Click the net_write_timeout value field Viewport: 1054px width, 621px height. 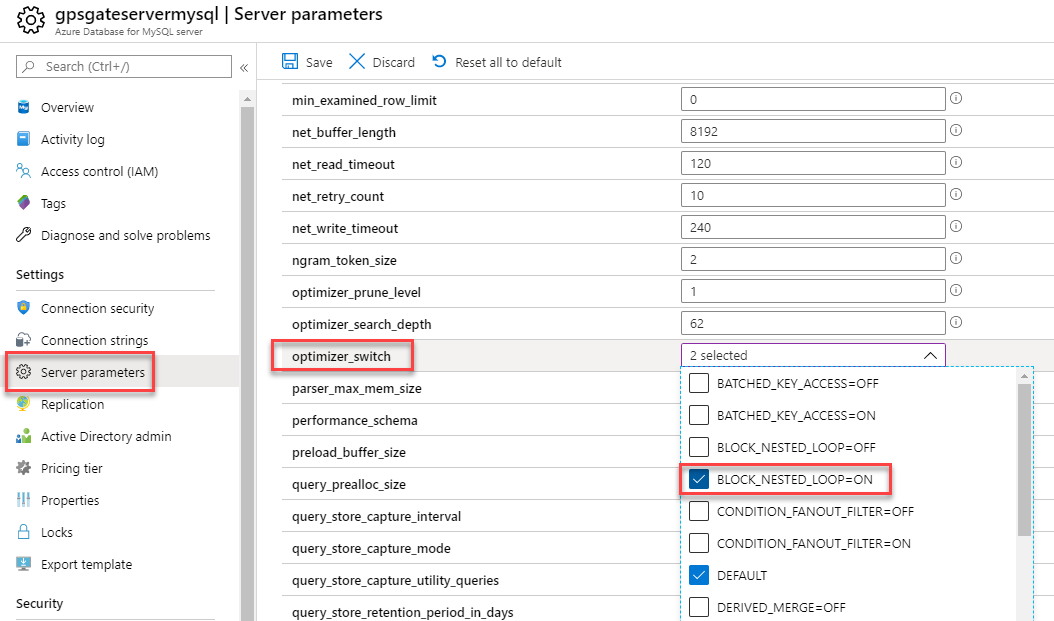click(x=813, y=227)
